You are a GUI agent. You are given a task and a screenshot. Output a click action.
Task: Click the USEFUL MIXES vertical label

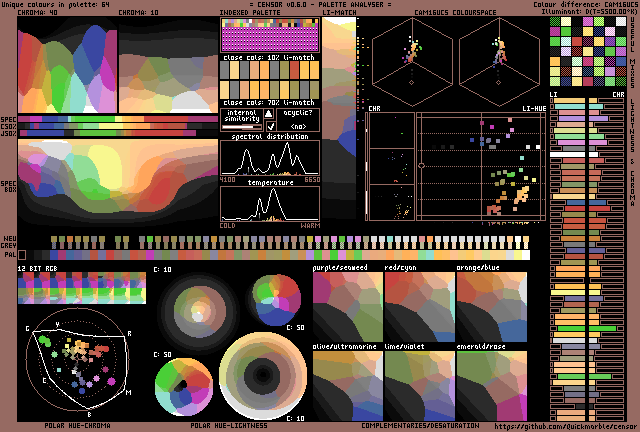(633, 52)
